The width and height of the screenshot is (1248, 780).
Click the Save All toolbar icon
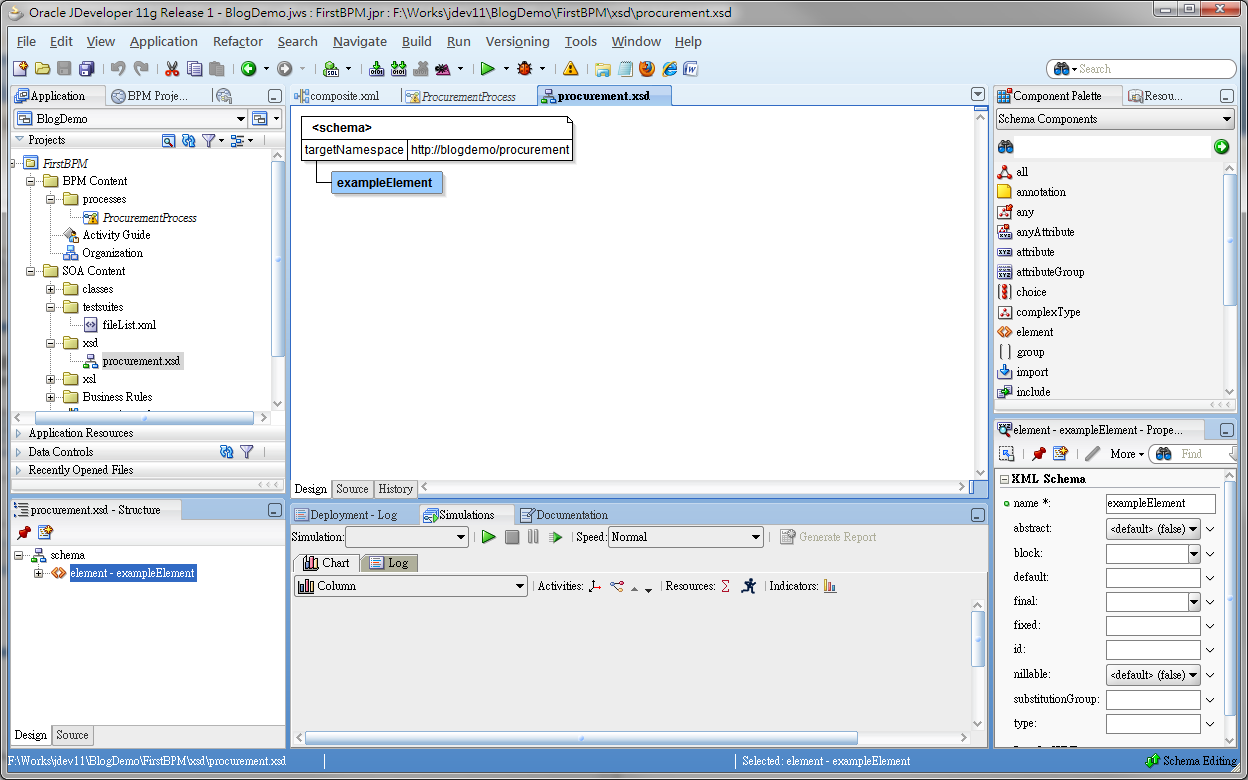coord(86,69)
